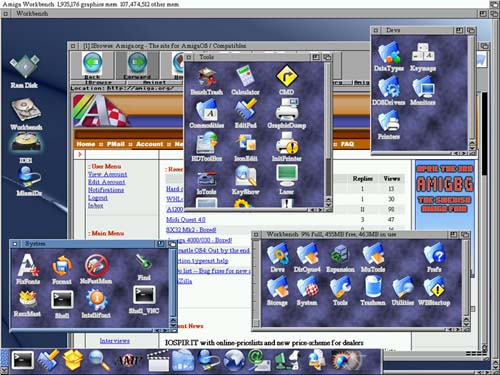This screenshot has height=375, width=500.
Task: Follow the Edit Account link
Action: [107, 182]
